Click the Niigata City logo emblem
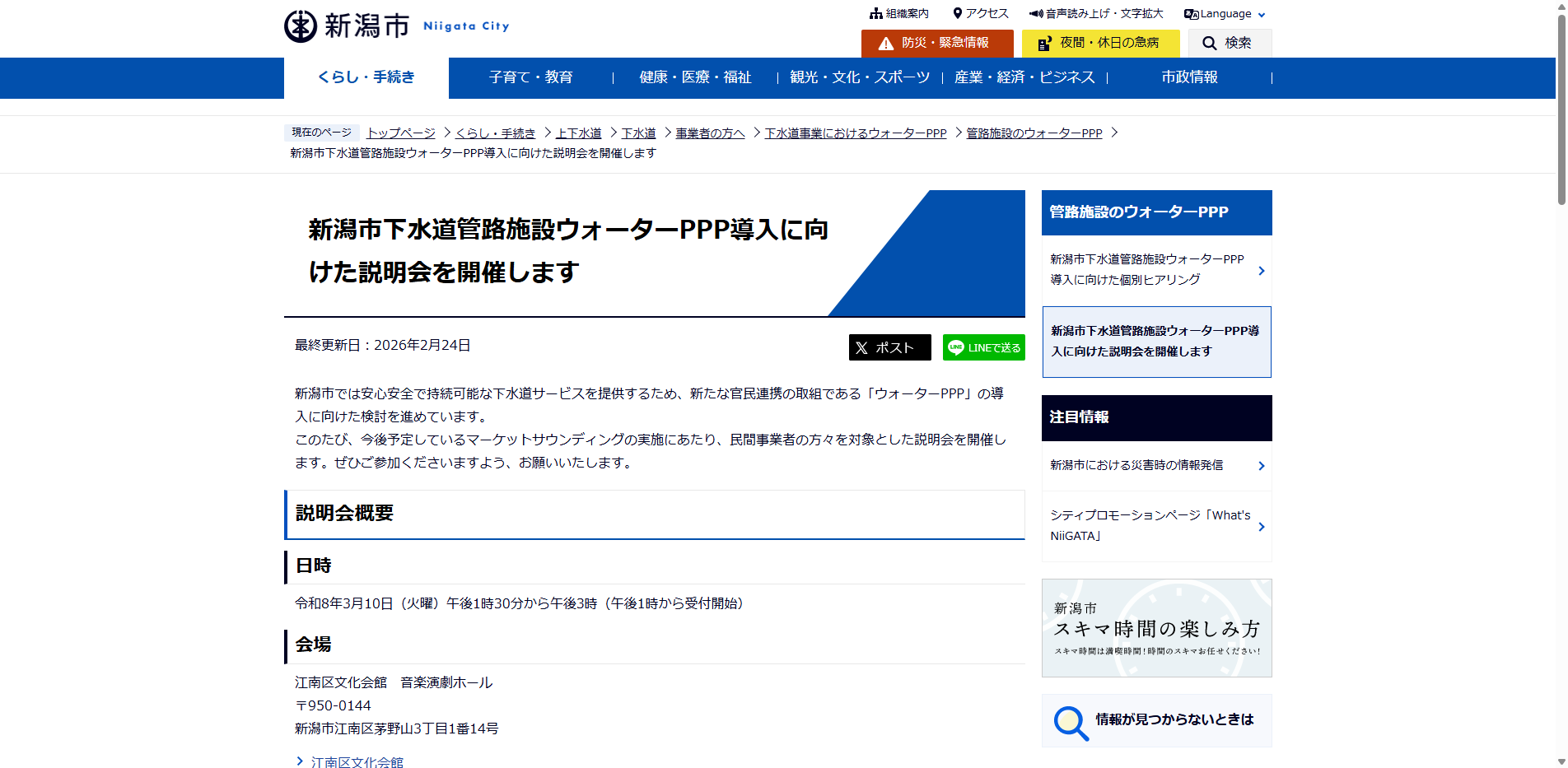The image size is (1568, 768). 301,26
